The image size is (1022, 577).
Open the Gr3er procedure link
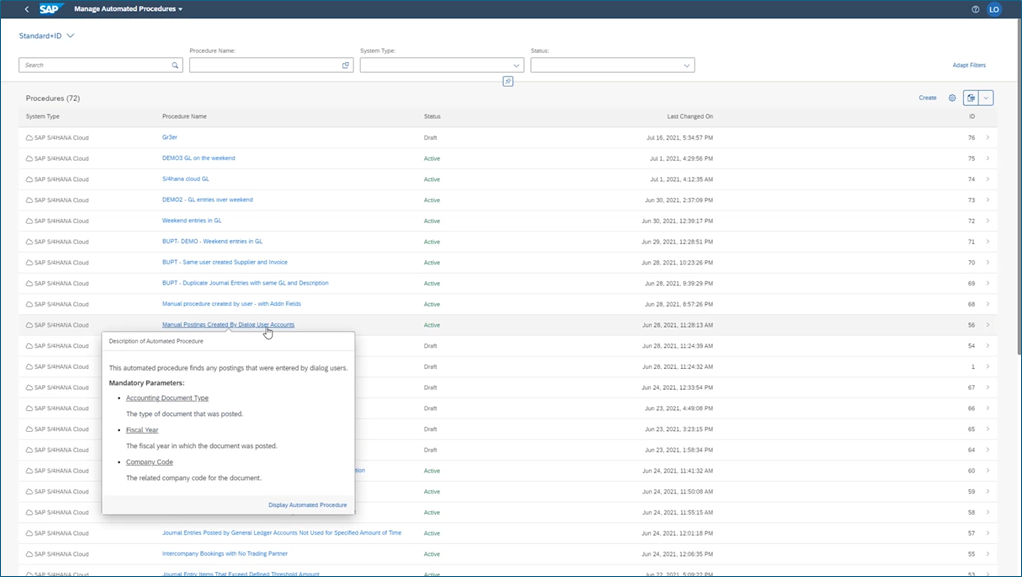(x=169, y=138)
